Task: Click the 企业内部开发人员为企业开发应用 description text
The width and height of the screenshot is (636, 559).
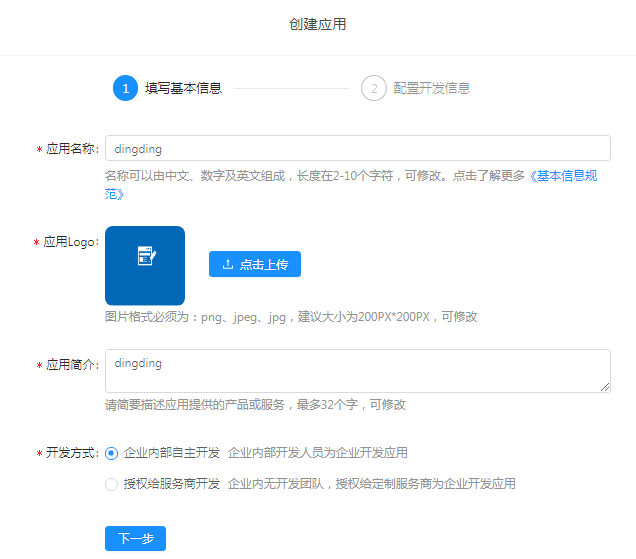Action: [x=318, y=453]
